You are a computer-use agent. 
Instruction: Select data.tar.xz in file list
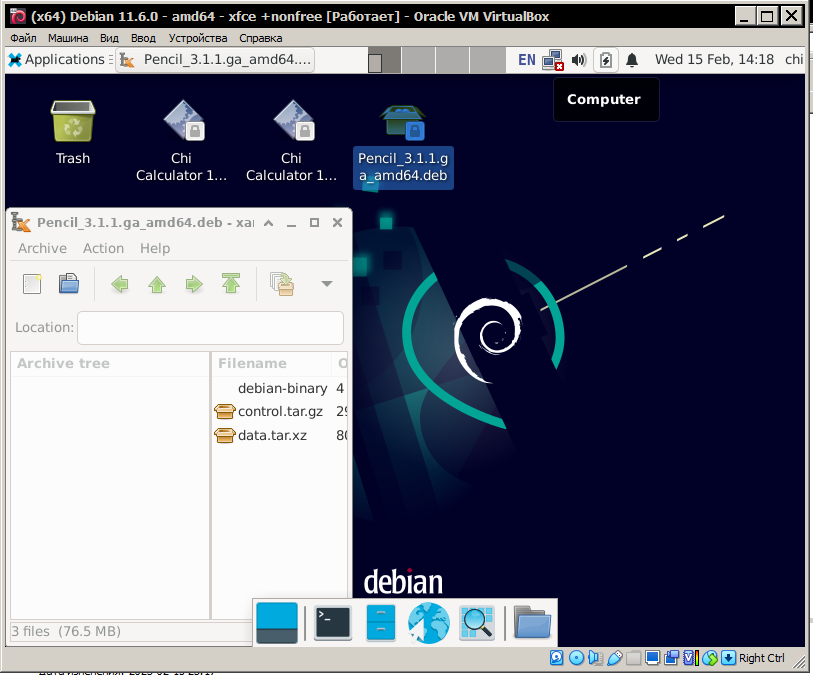coord(279,435)
